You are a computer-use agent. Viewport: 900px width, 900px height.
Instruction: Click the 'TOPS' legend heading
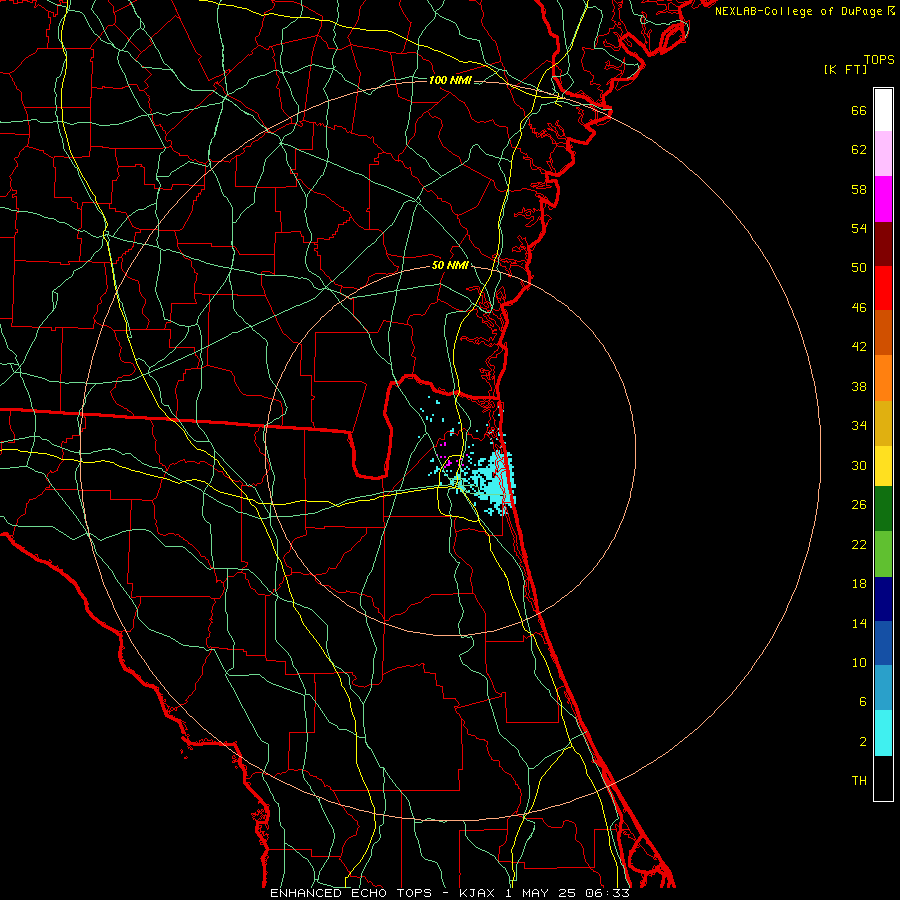pyautogui.click(x=879, y=59)
